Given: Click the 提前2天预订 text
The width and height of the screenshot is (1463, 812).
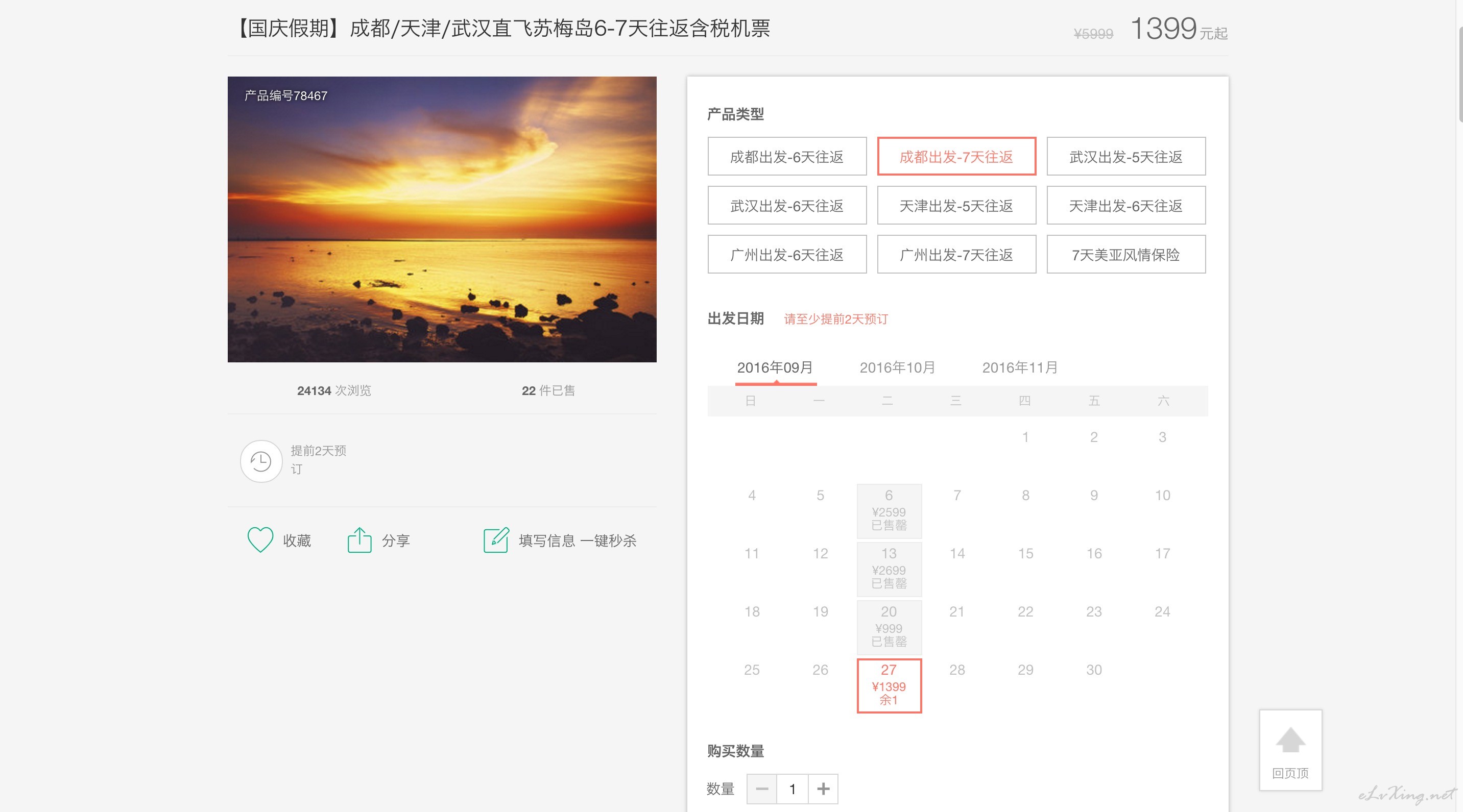Looking at the screenshot, I should 318,460.
